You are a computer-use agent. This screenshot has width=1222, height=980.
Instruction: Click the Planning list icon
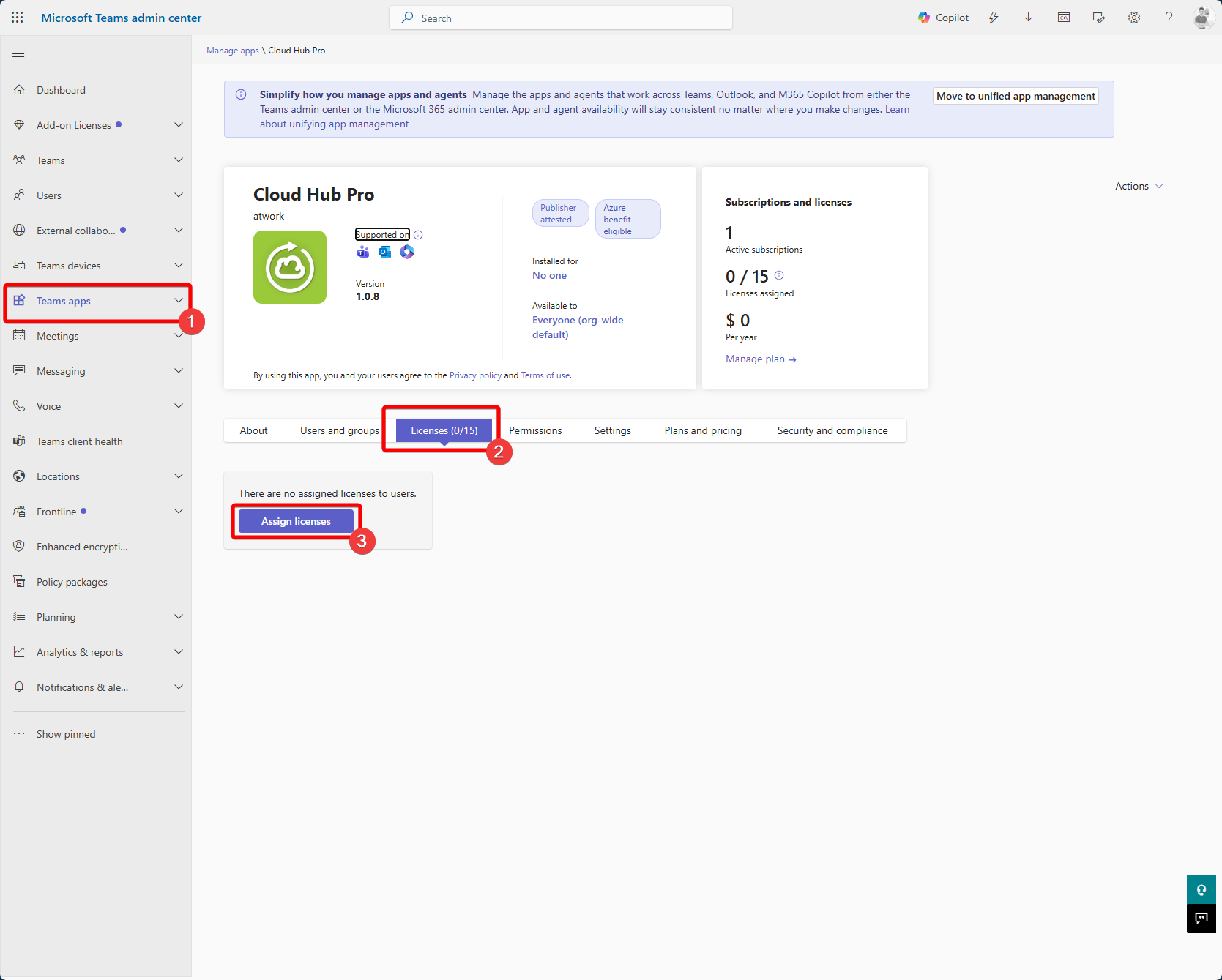point(19,617)
